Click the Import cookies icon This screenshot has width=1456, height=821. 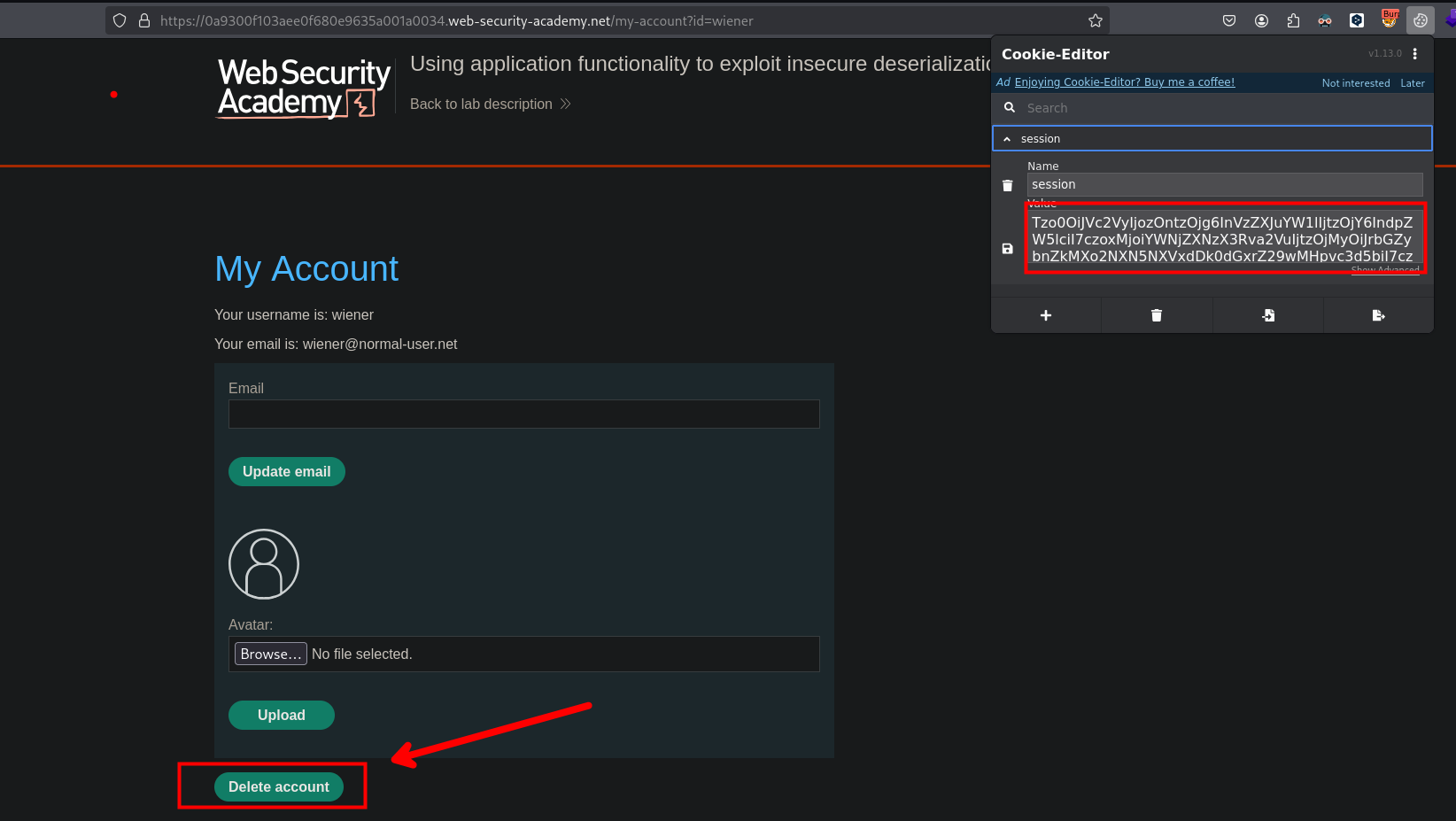(x=1268, y=315)
